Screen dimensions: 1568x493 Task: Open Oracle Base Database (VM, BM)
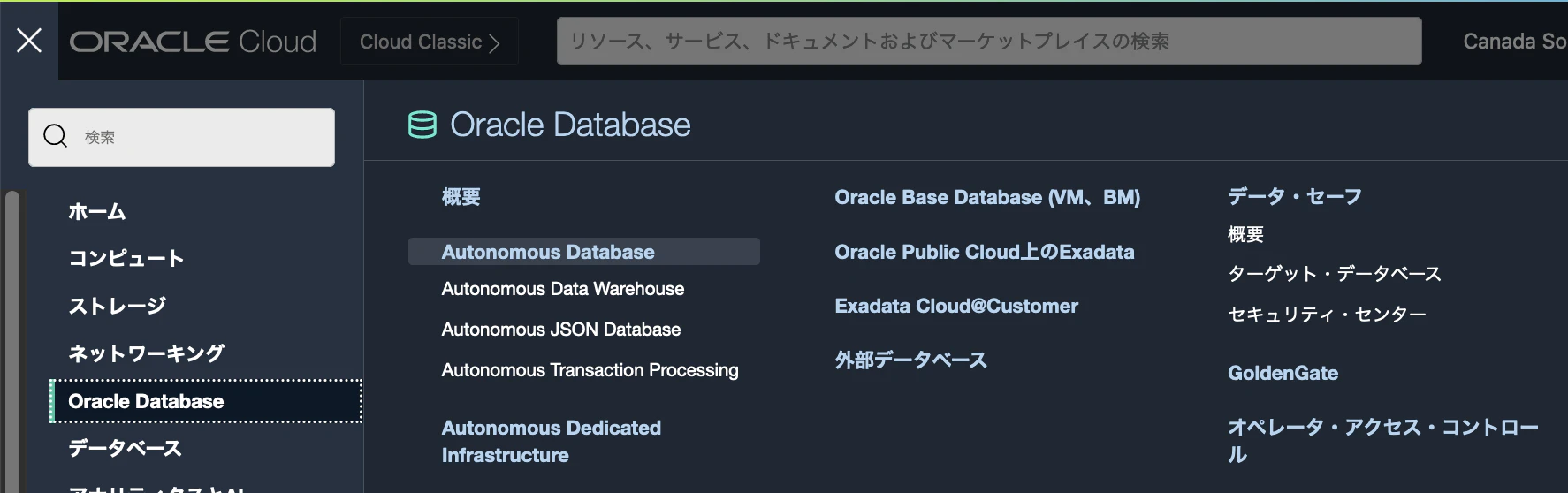(987, 197)
